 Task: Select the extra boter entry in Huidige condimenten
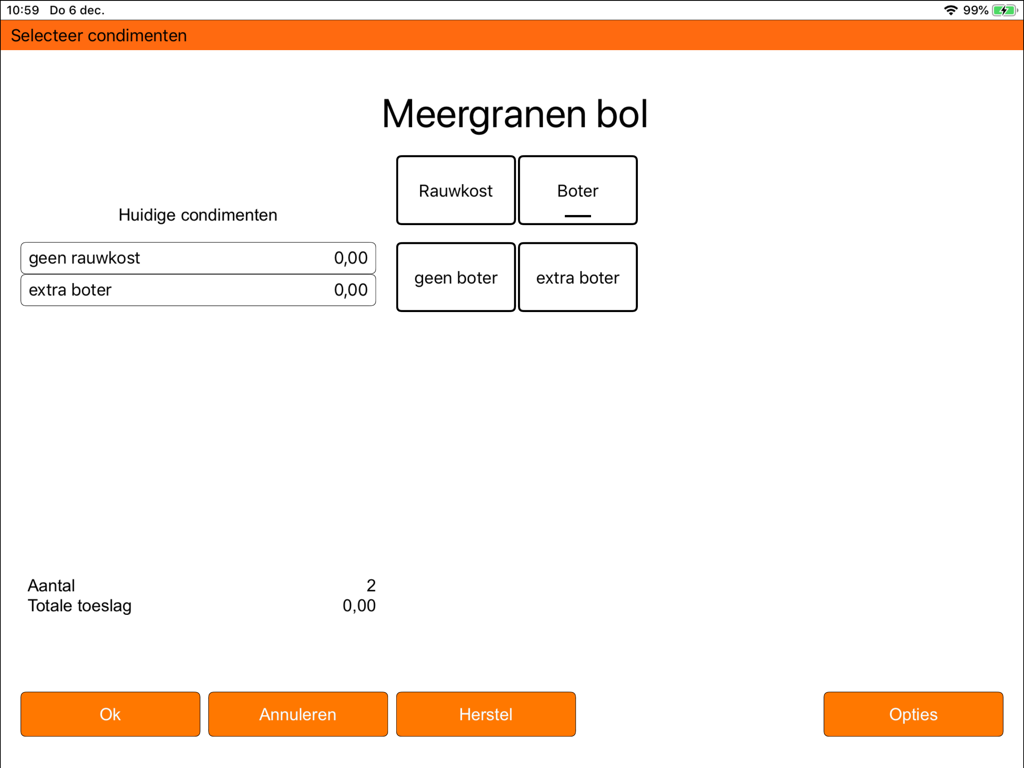(x=198, y=290)
